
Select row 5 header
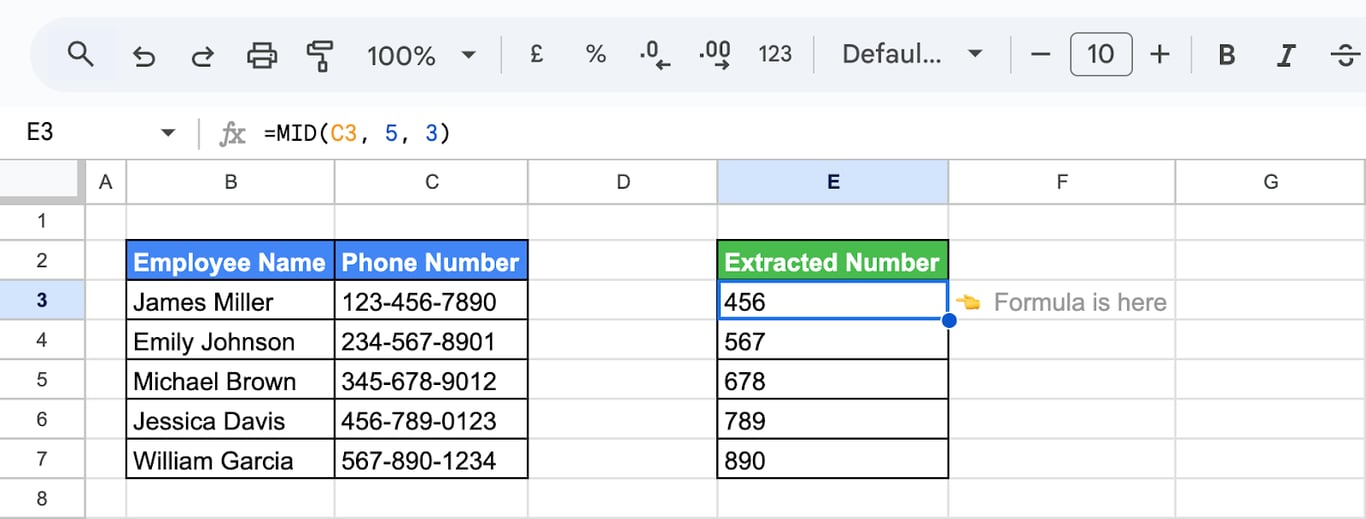pos(41,380)
